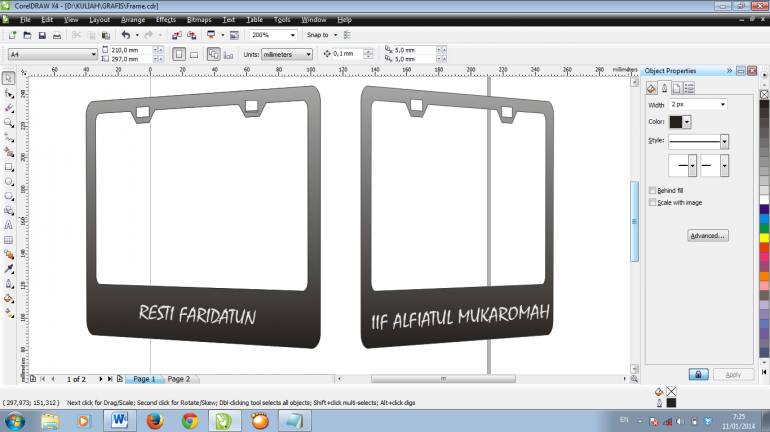Collapse the Object Properties docker chevrons
The width and height of the screenshot is (770, 432).
730,71
